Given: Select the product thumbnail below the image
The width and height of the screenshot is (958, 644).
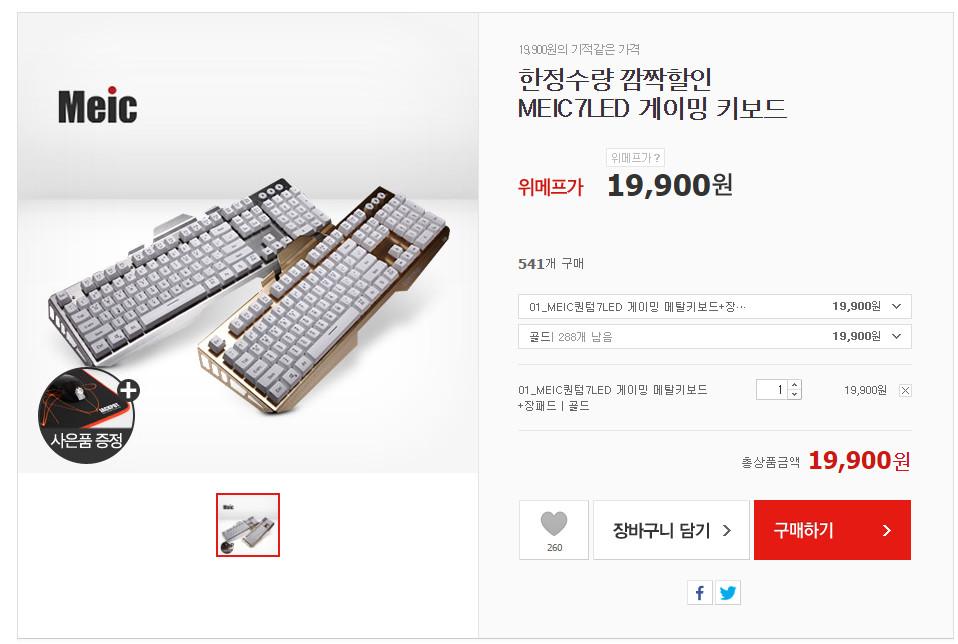Looking at the screenshot, I should (248, 524).
